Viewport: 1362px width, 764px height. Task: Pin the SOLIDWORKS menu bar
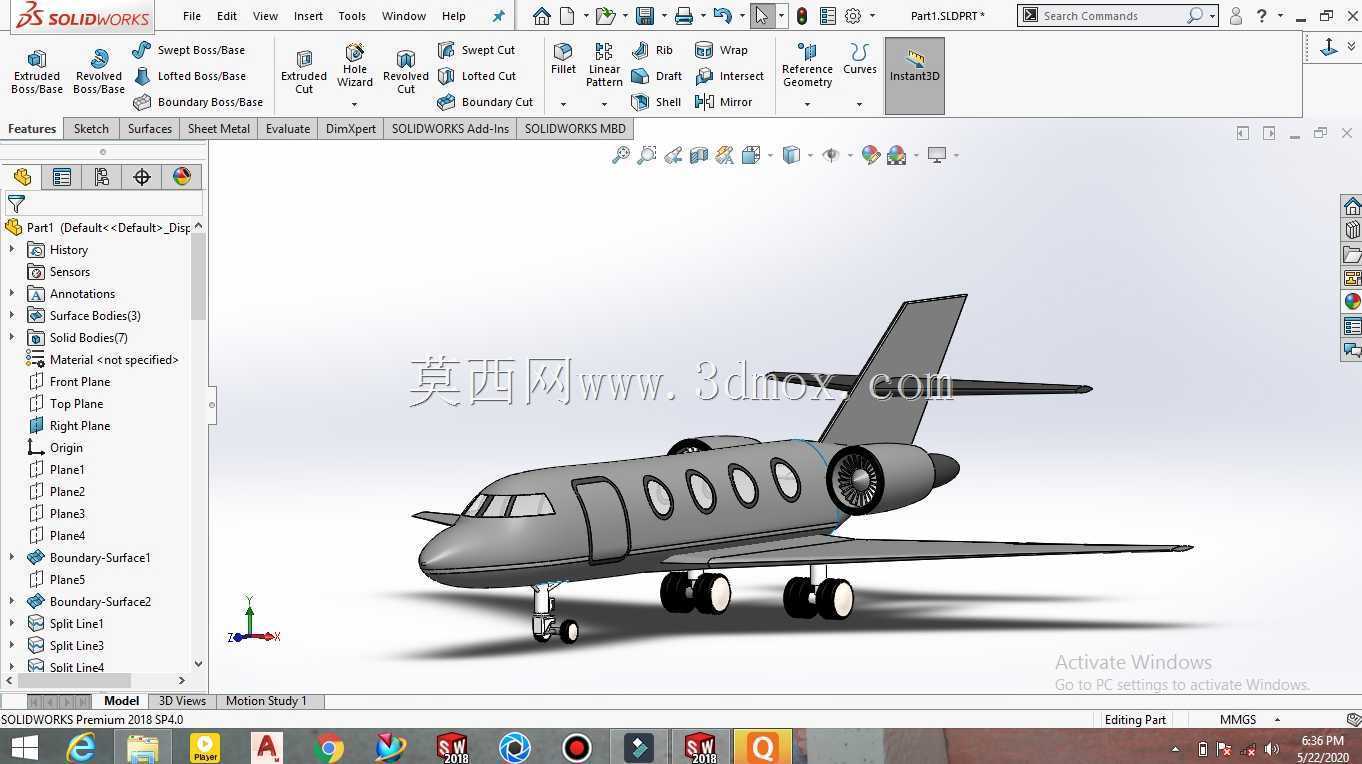pos(498,16)
